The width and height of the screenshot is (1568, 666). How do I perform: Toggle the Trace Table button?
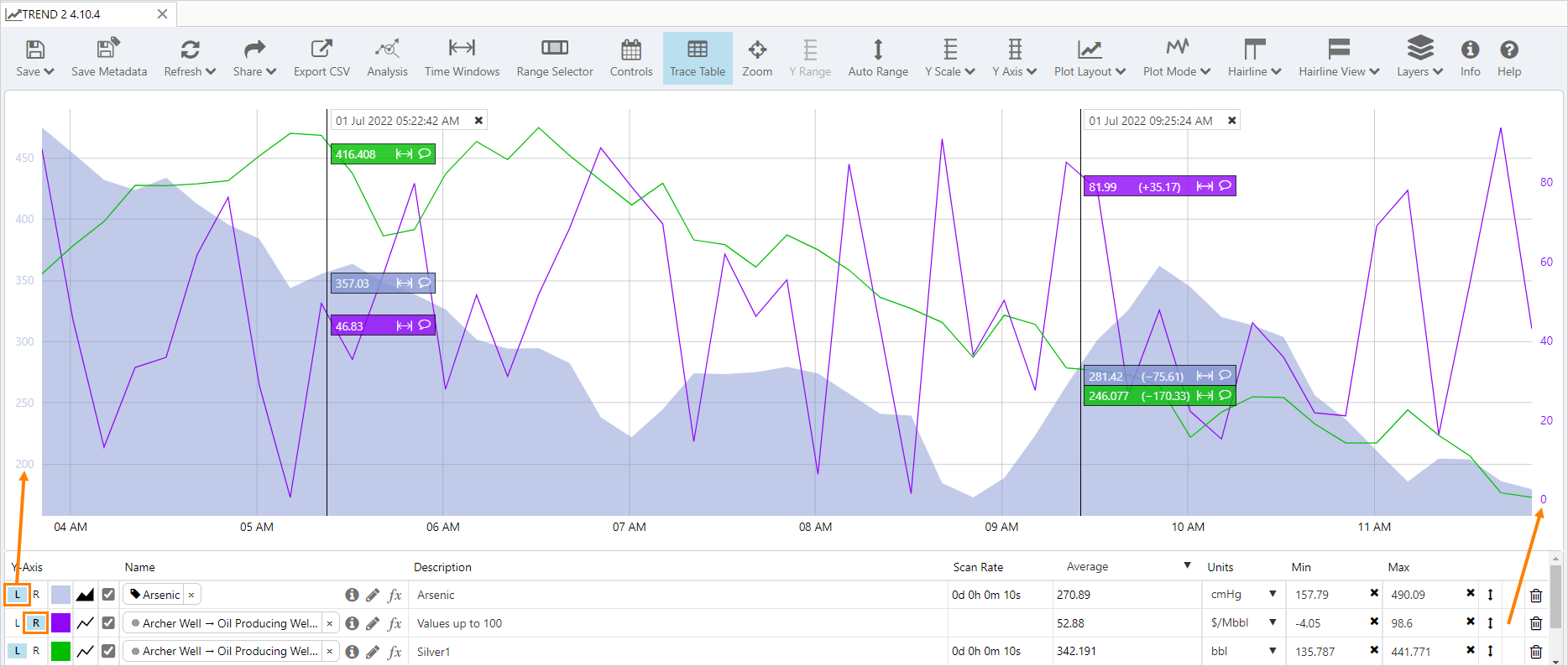pyautogui.click(x=697, y=58)
